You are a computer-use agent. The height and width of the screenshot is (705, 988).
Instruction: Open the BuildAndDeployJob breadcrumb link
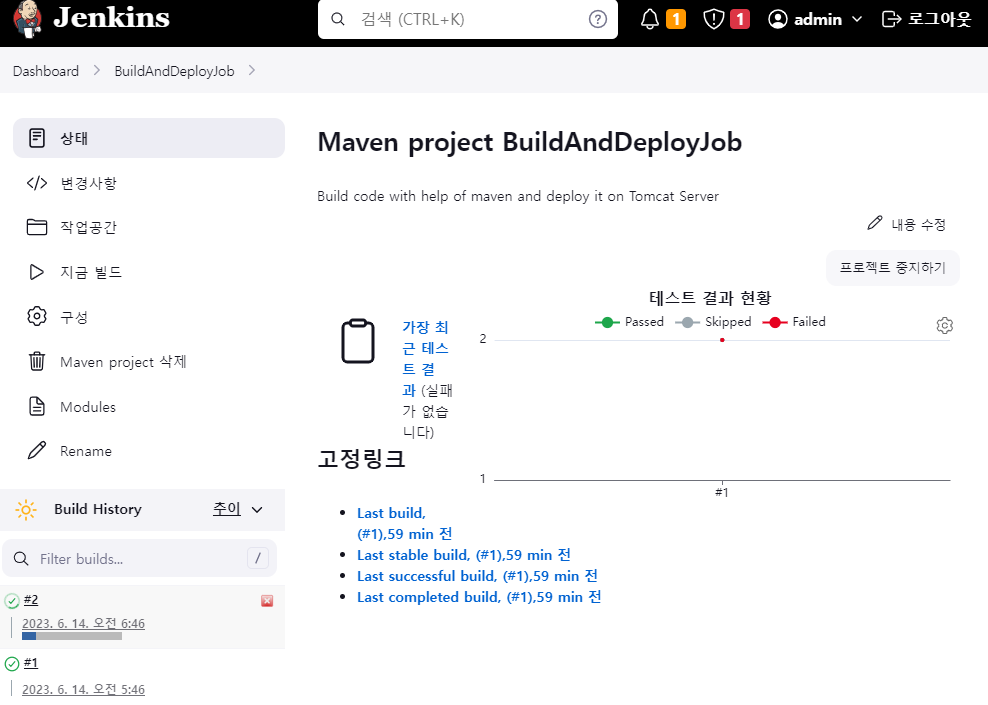pos(175,71)
